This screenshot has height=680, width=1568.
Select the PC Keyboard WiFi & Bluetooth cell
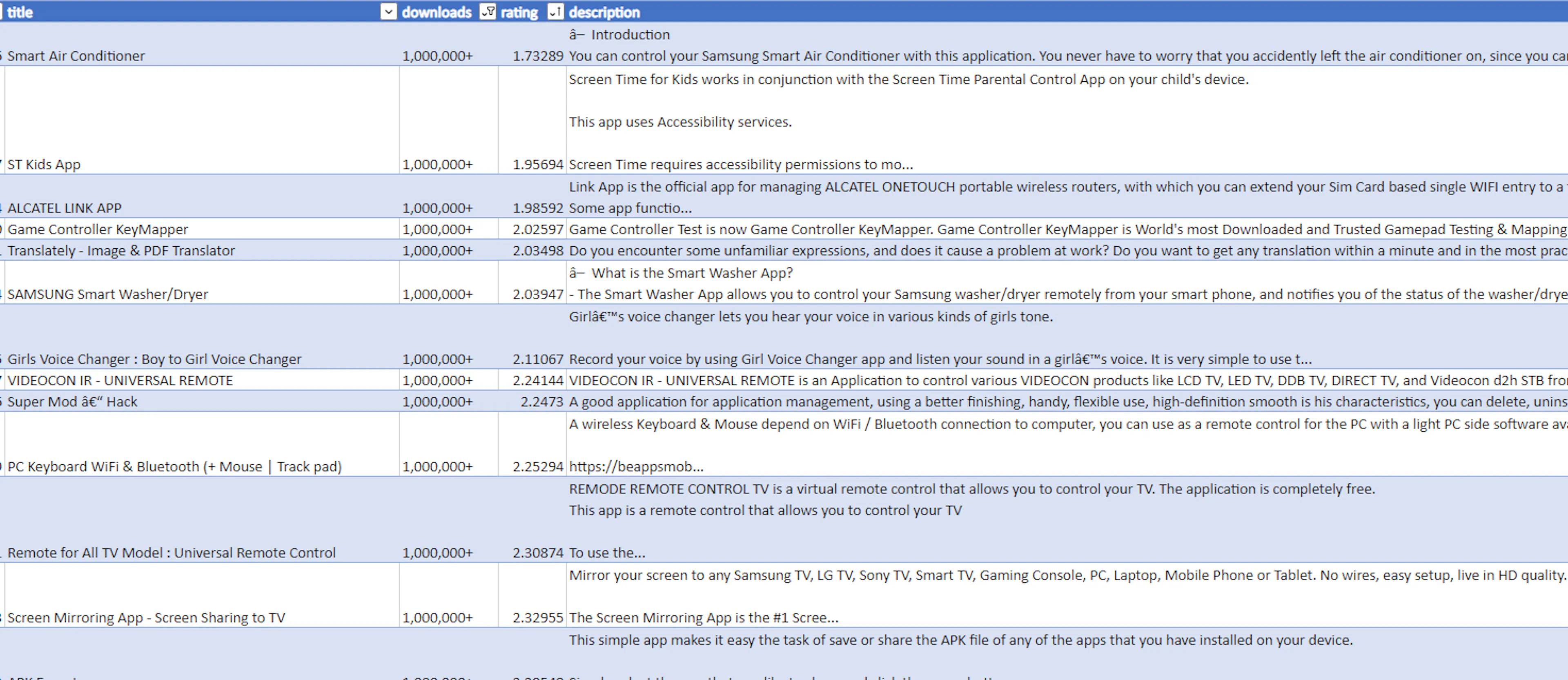click(x=201, y=444)
